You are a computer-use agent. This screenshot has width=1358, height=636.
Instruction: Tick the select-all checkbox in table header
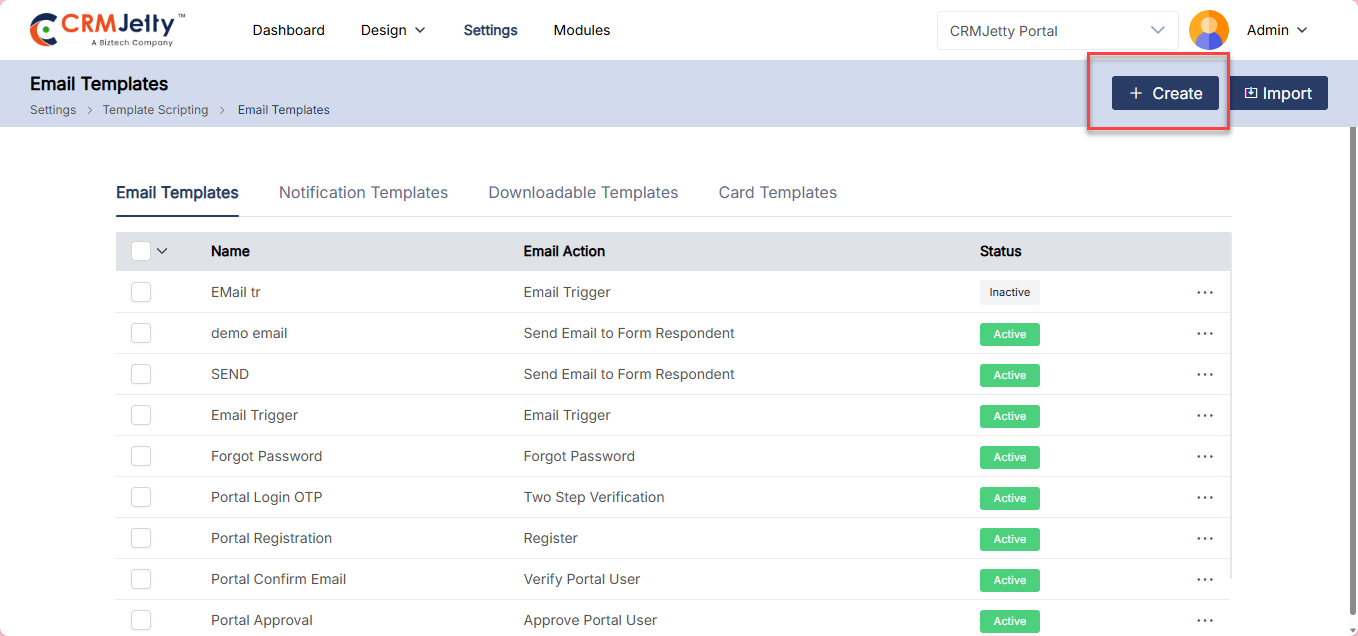point(141,251)
